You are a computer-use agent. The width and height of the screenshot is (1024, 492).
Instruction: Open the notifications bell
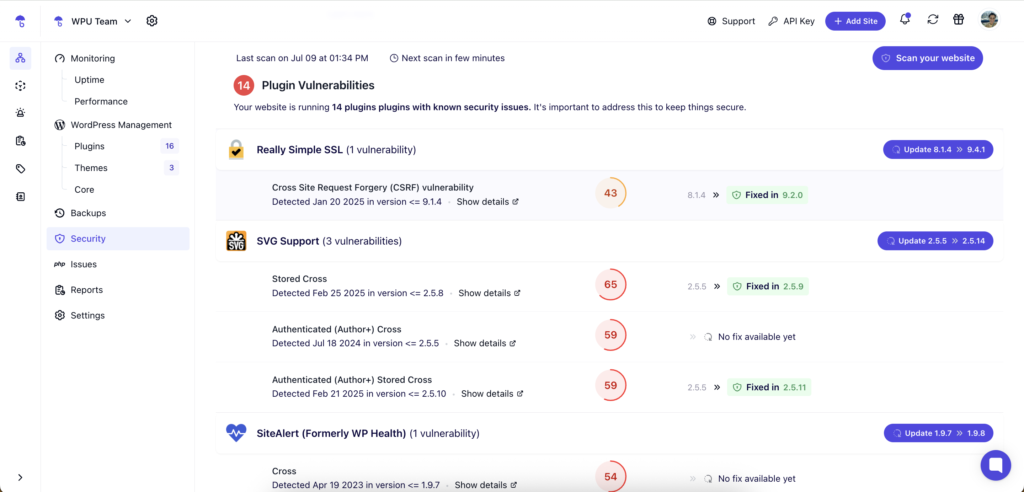point(904,20)
